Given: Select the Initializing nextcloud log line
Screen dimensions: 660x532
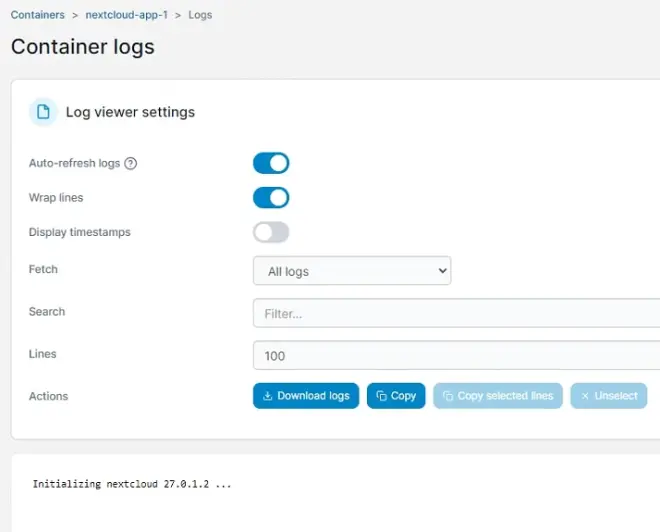Looking at the screenshot, I should [x=132, y=484].
